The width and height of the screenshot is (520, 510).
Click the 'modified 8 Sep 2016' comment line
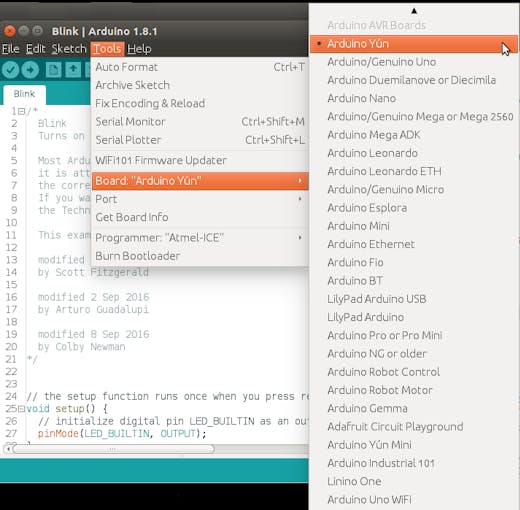pos(93,334)
